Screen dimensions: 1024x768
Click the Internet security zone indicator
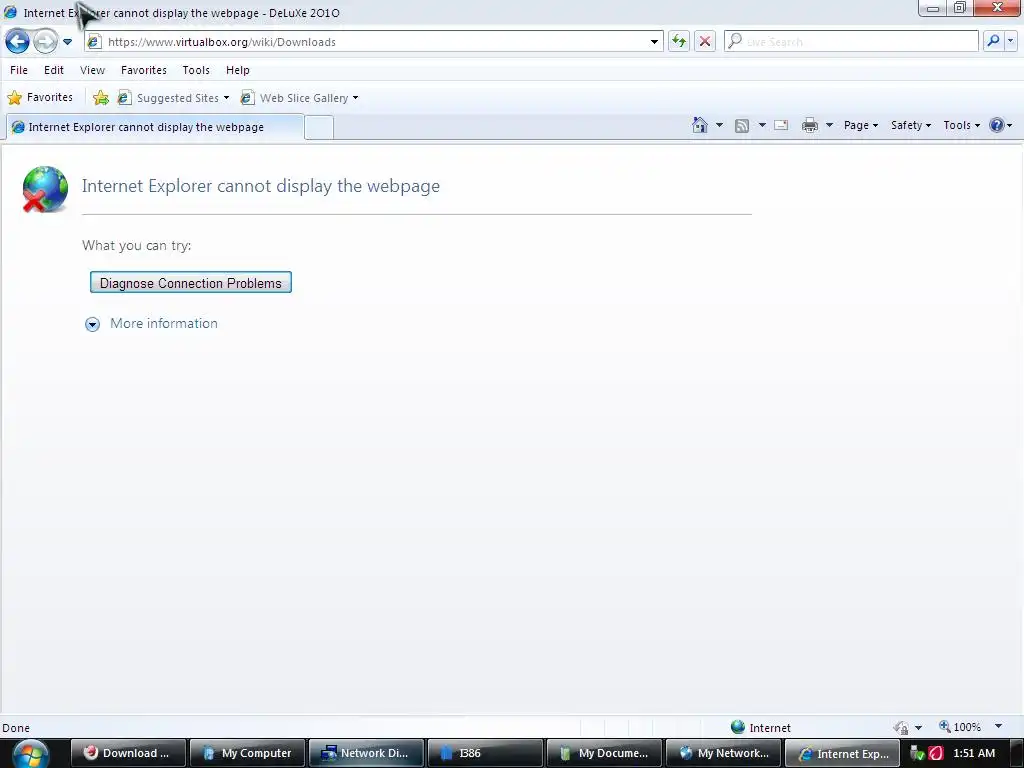pyautogui.click(x=761, y=727)
